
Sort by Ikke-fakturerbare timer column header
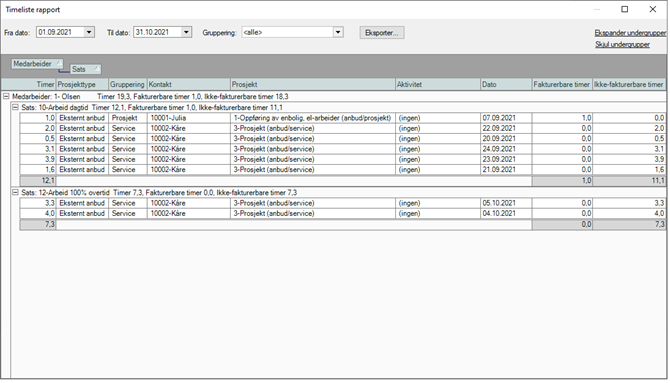click(x=629, y=85)
